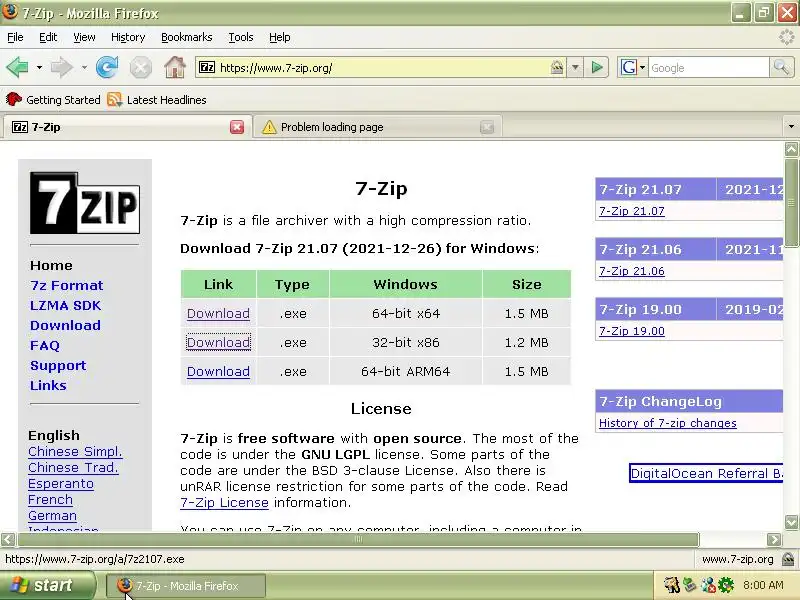Open the View menu

coord(84,37)
